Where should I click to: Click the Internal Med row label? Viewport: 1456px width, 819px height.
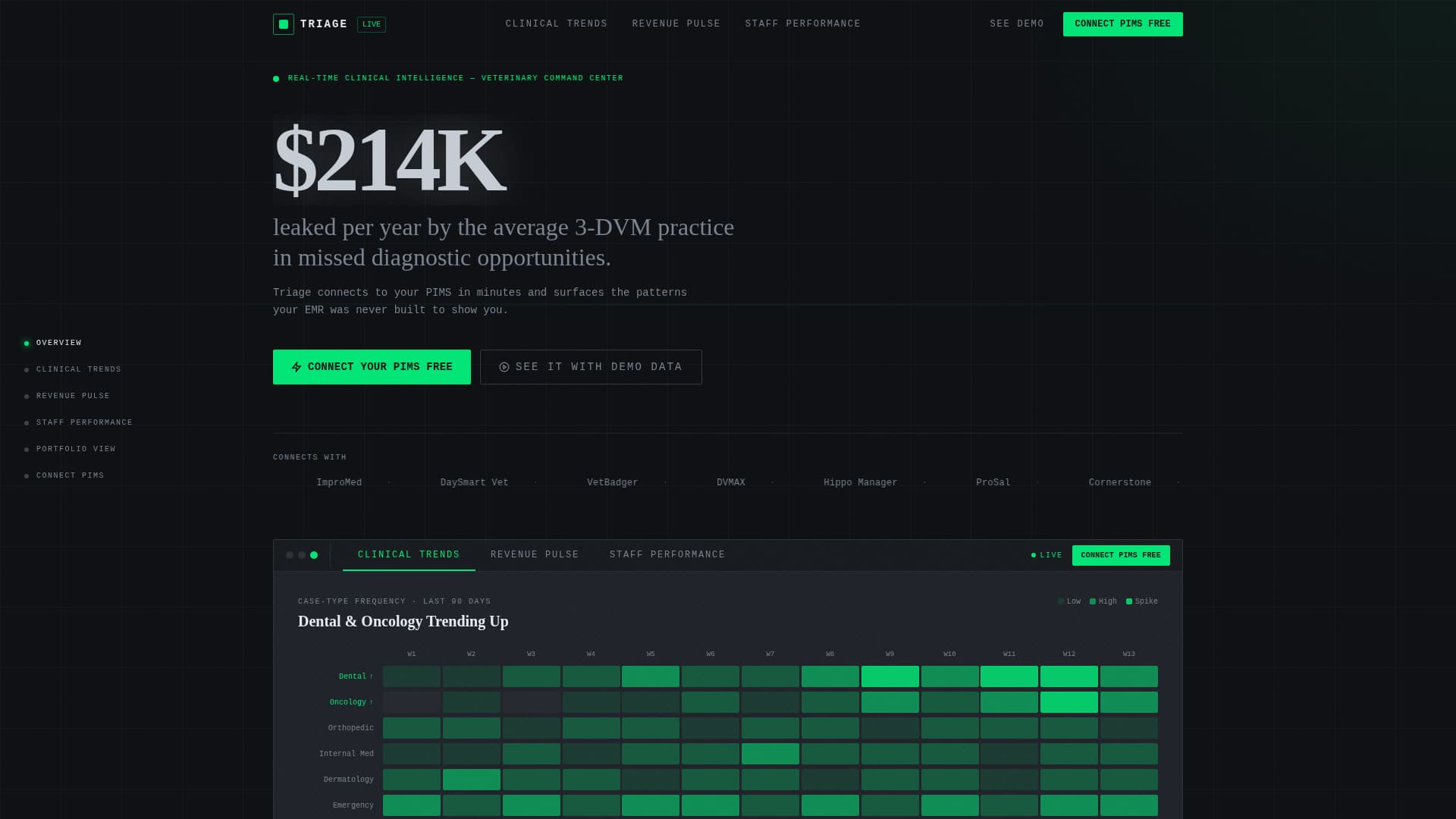[x=347, y=754]
